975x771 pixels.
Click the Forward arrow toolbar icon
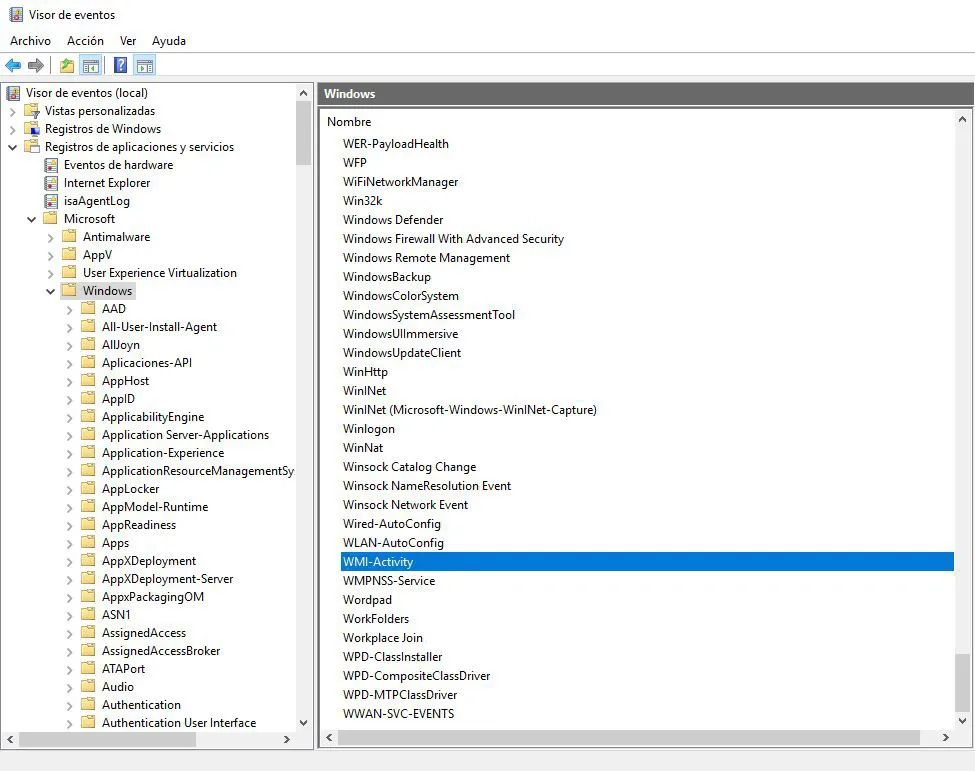coord(36,65)
